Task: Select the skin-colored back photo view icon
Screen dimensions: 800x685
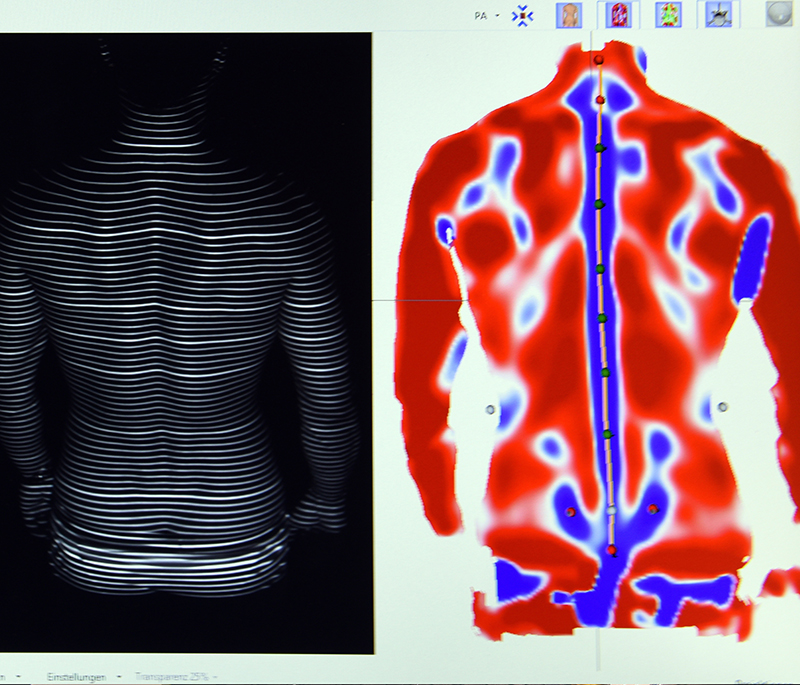Action: coord(569,15)
